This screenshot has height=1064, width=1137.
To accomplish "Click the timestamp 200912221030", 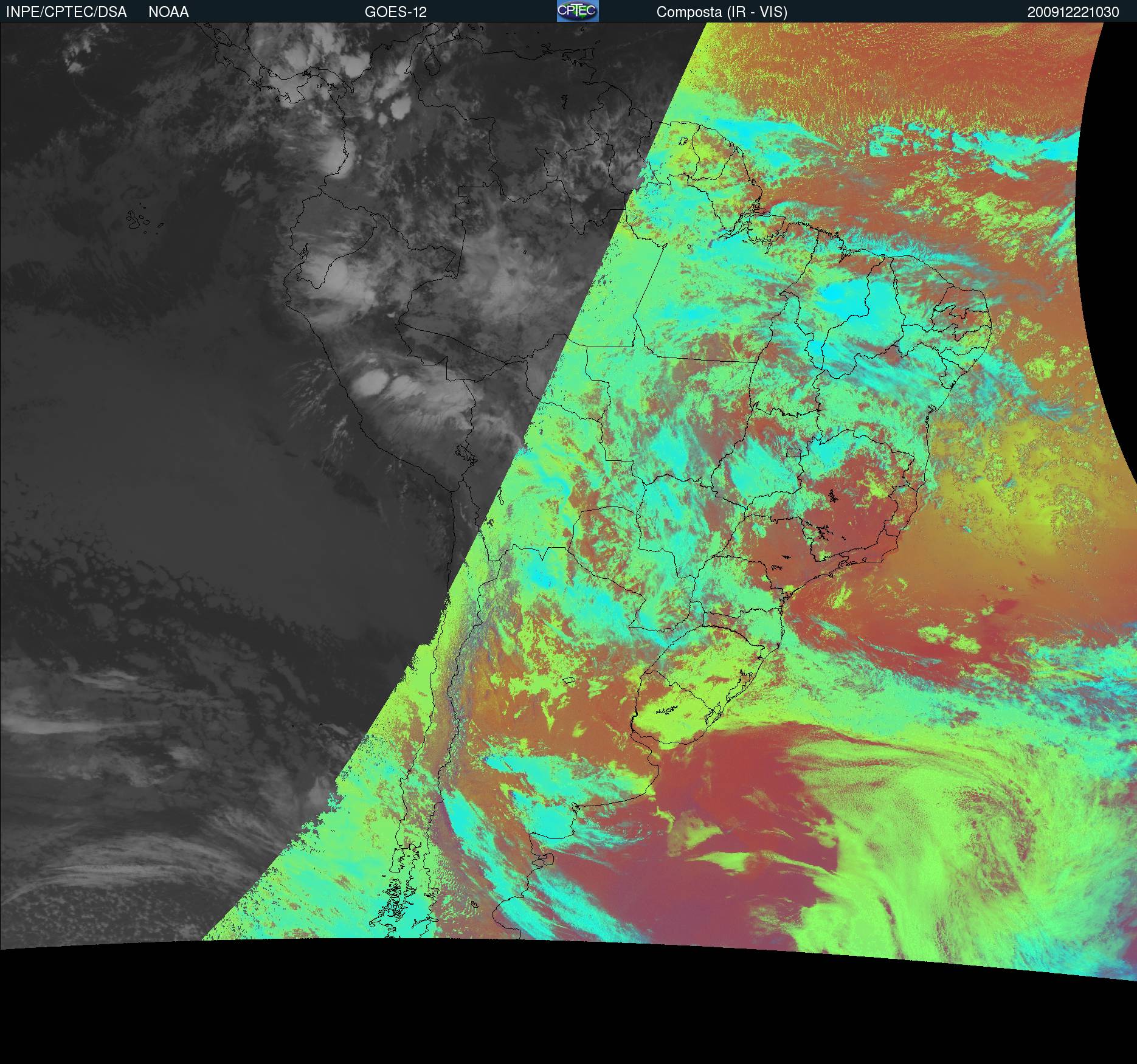I will click(1073, 12).
